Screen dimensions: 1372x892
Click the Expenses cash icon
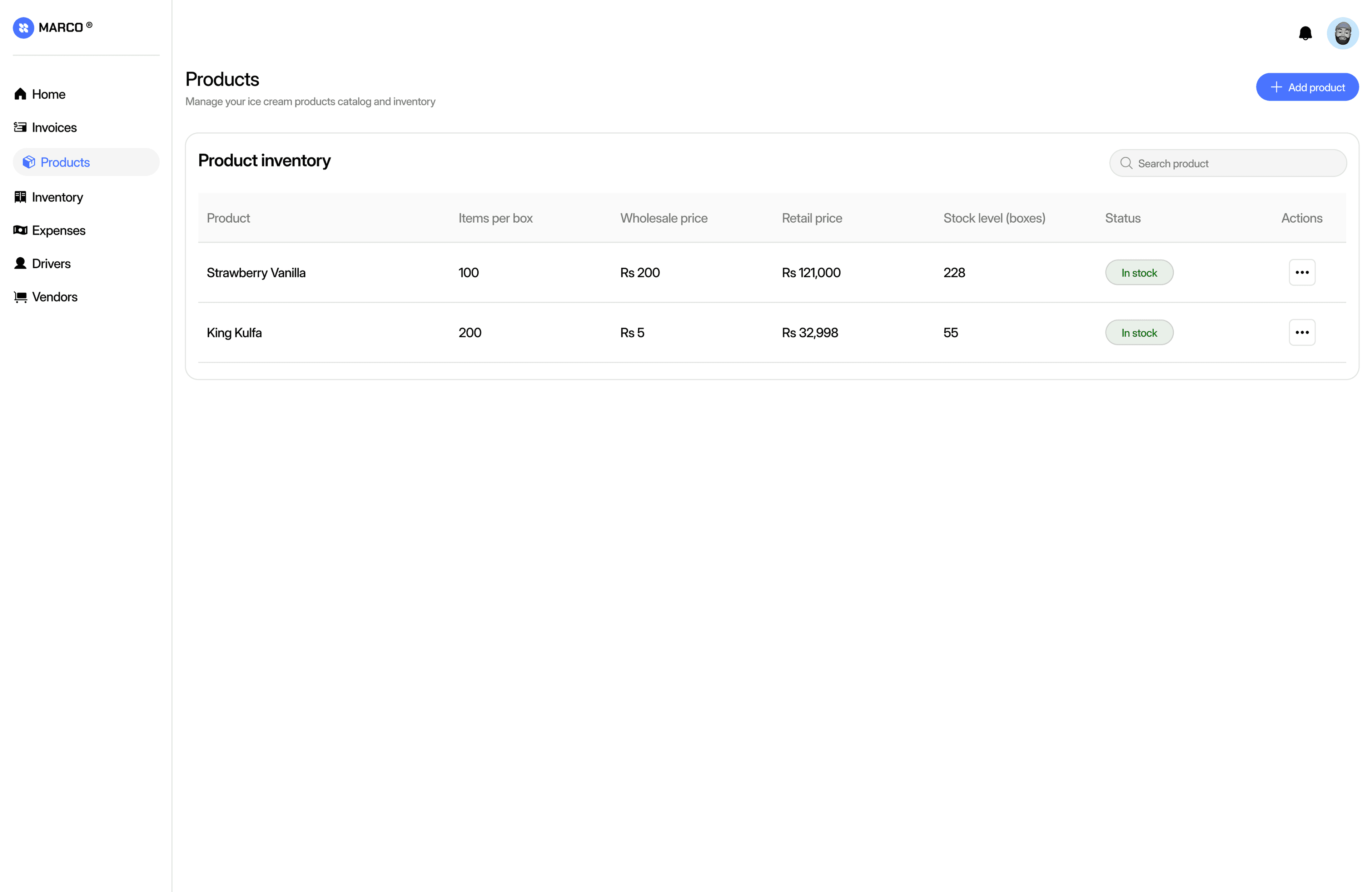point(20,230)
